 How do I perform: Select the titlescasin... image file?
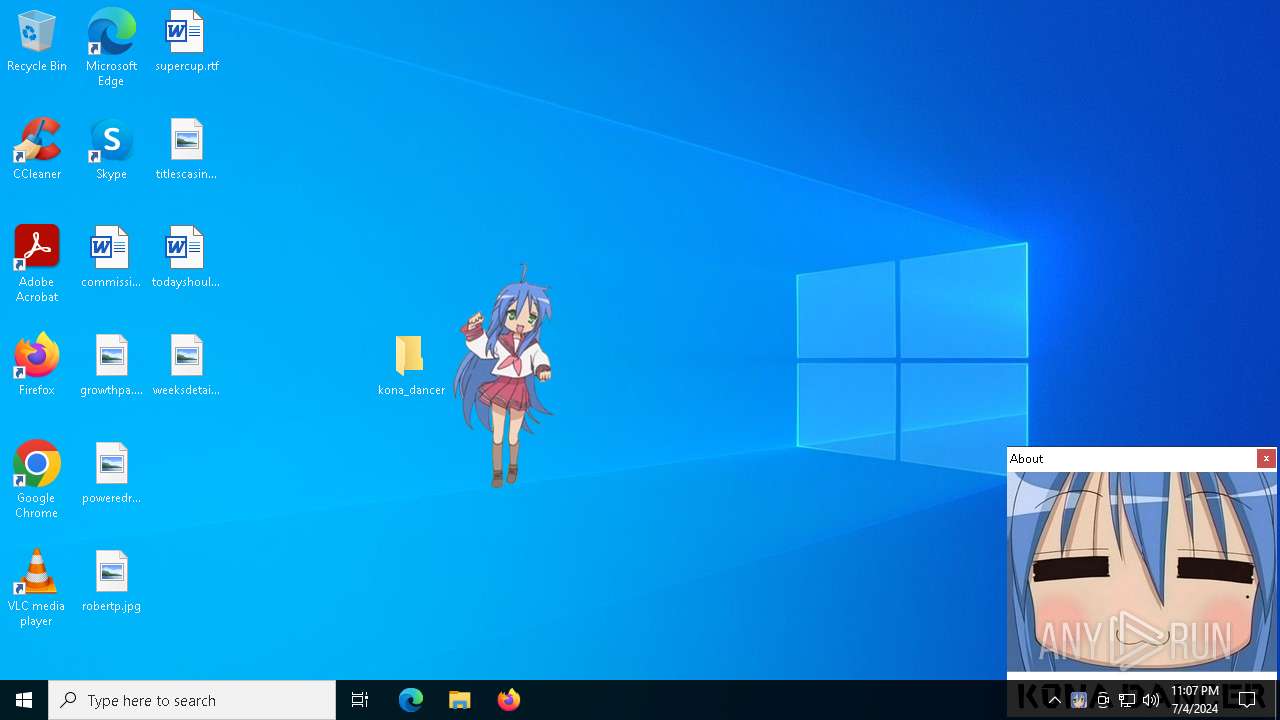(x=186, y=150)
